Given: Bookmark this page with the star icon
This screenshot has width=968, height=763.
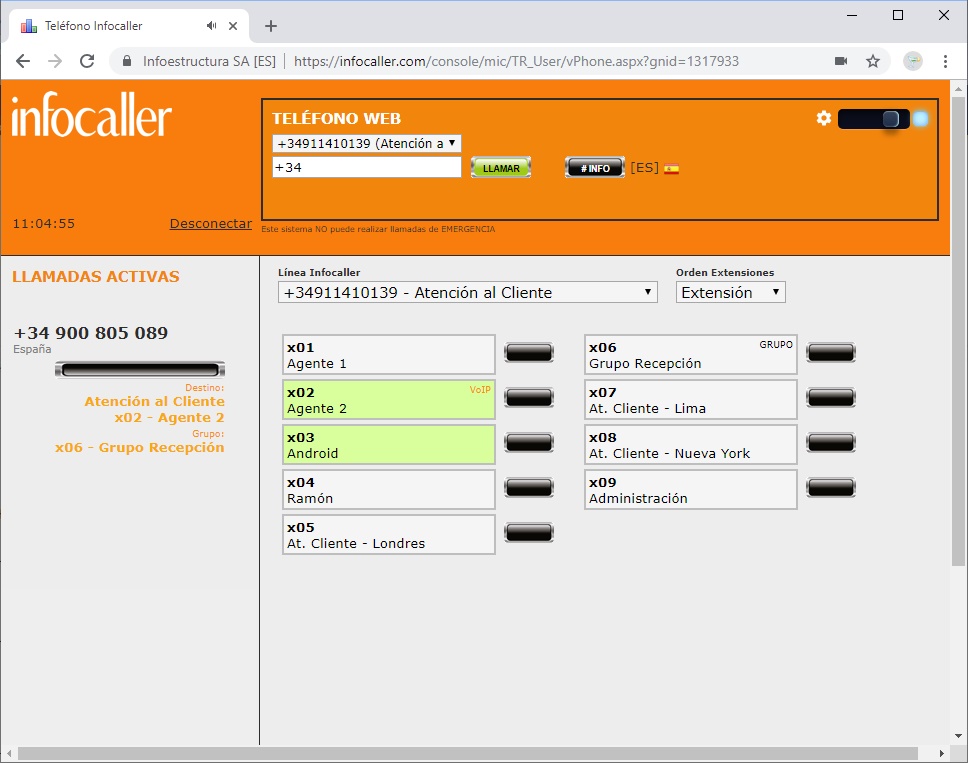Looking at the screenshot, I should [x=872, y=61].
